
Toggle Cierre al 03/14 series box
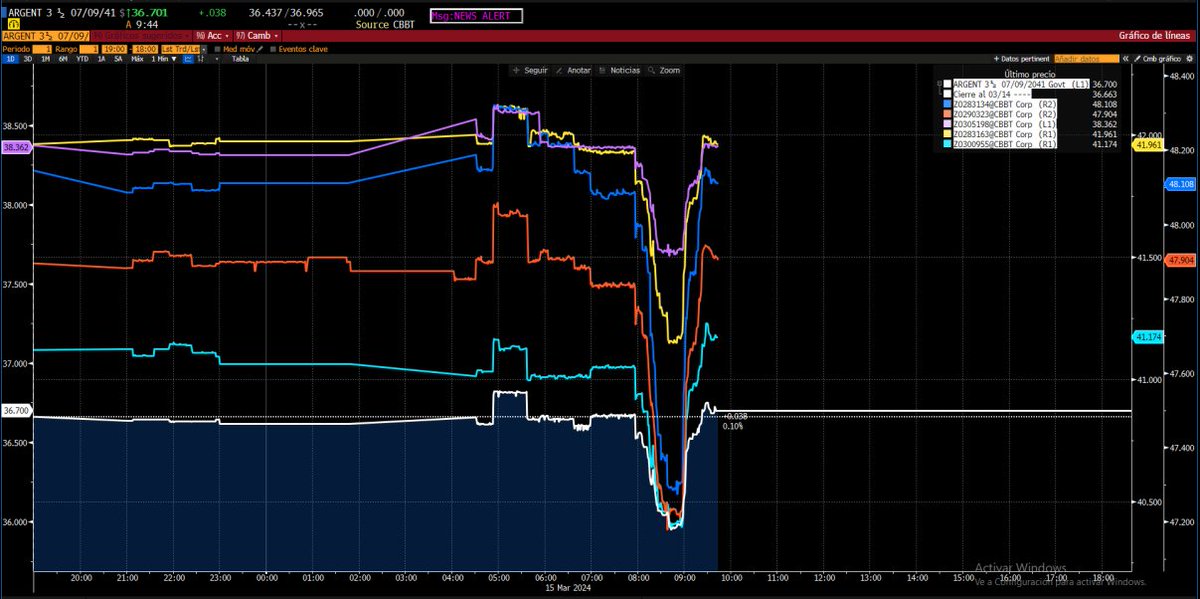click(x=947, y=94)
